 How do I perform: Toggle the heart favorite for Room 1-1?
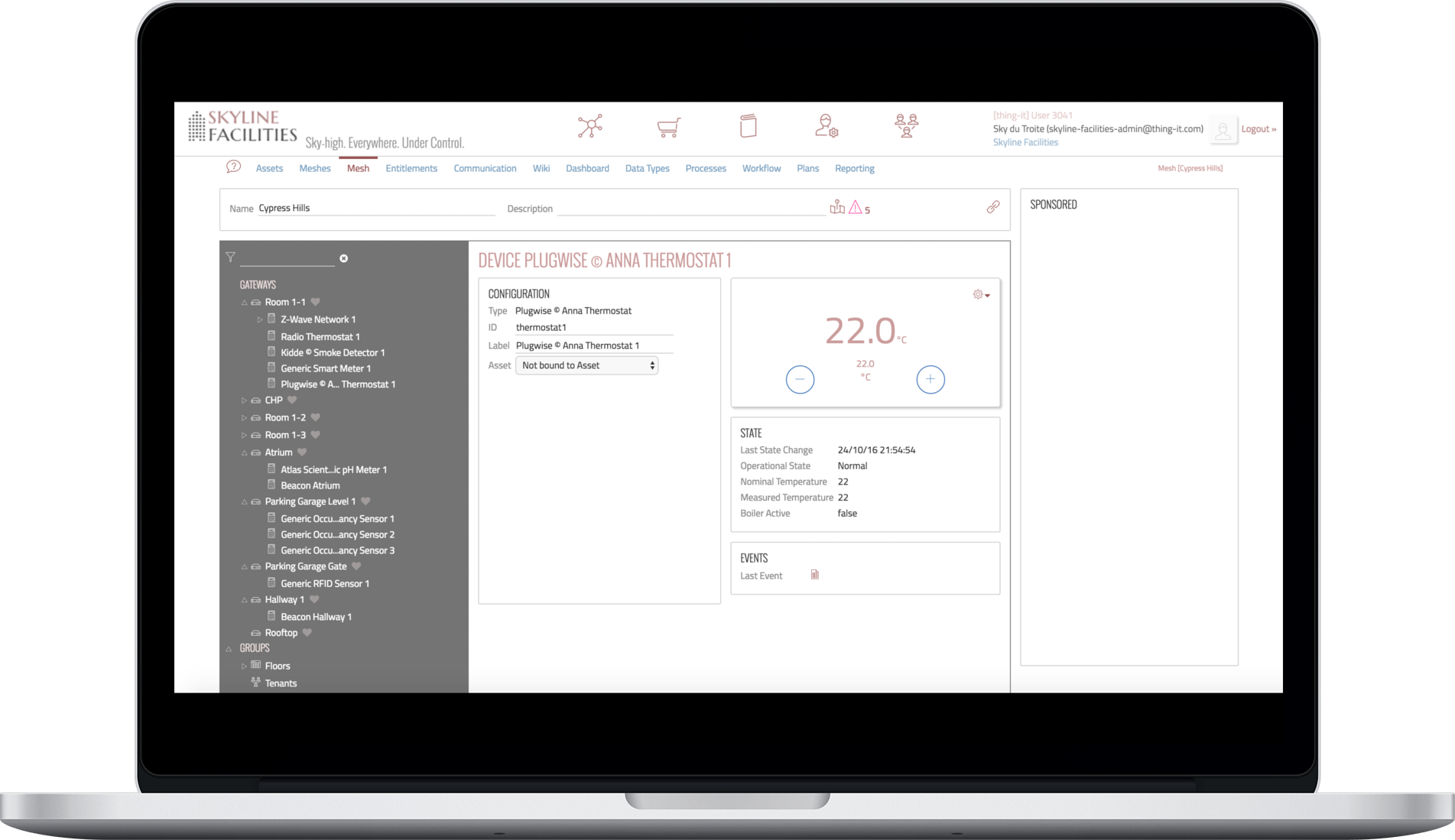pyautogui.click(x=316, y=302)
